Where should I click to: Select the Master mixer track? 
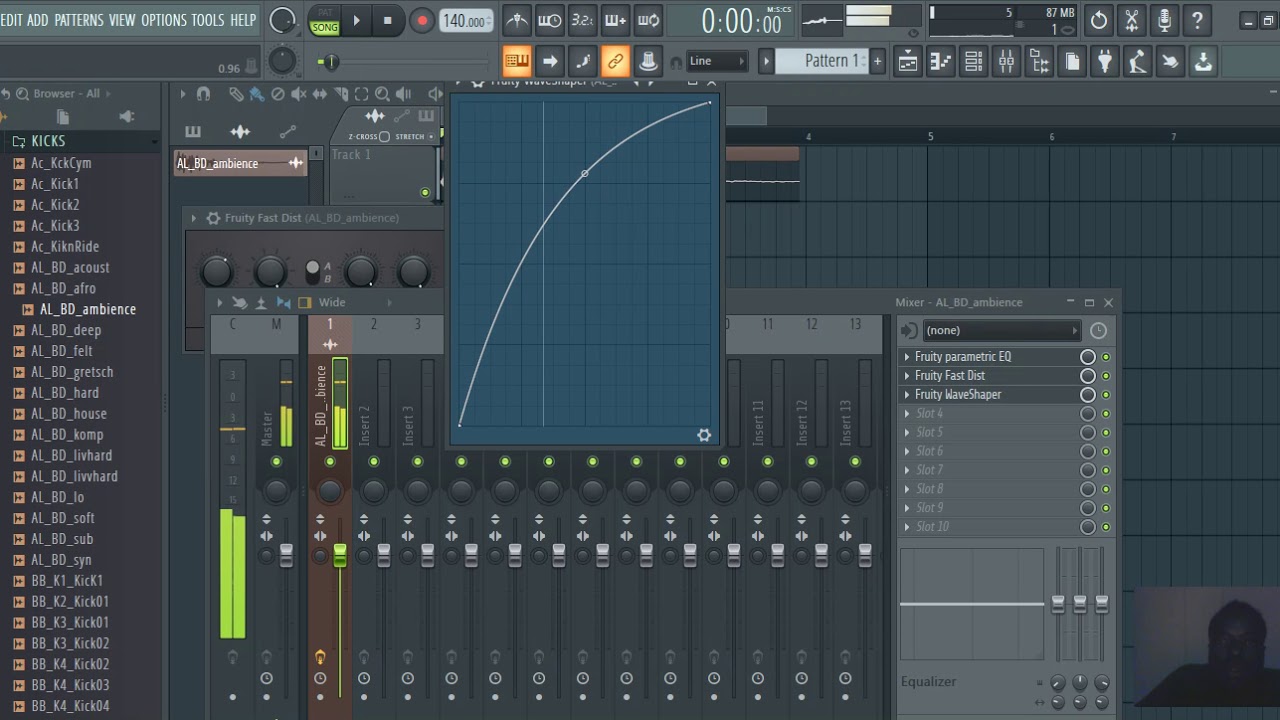click(x=276, y=400)
